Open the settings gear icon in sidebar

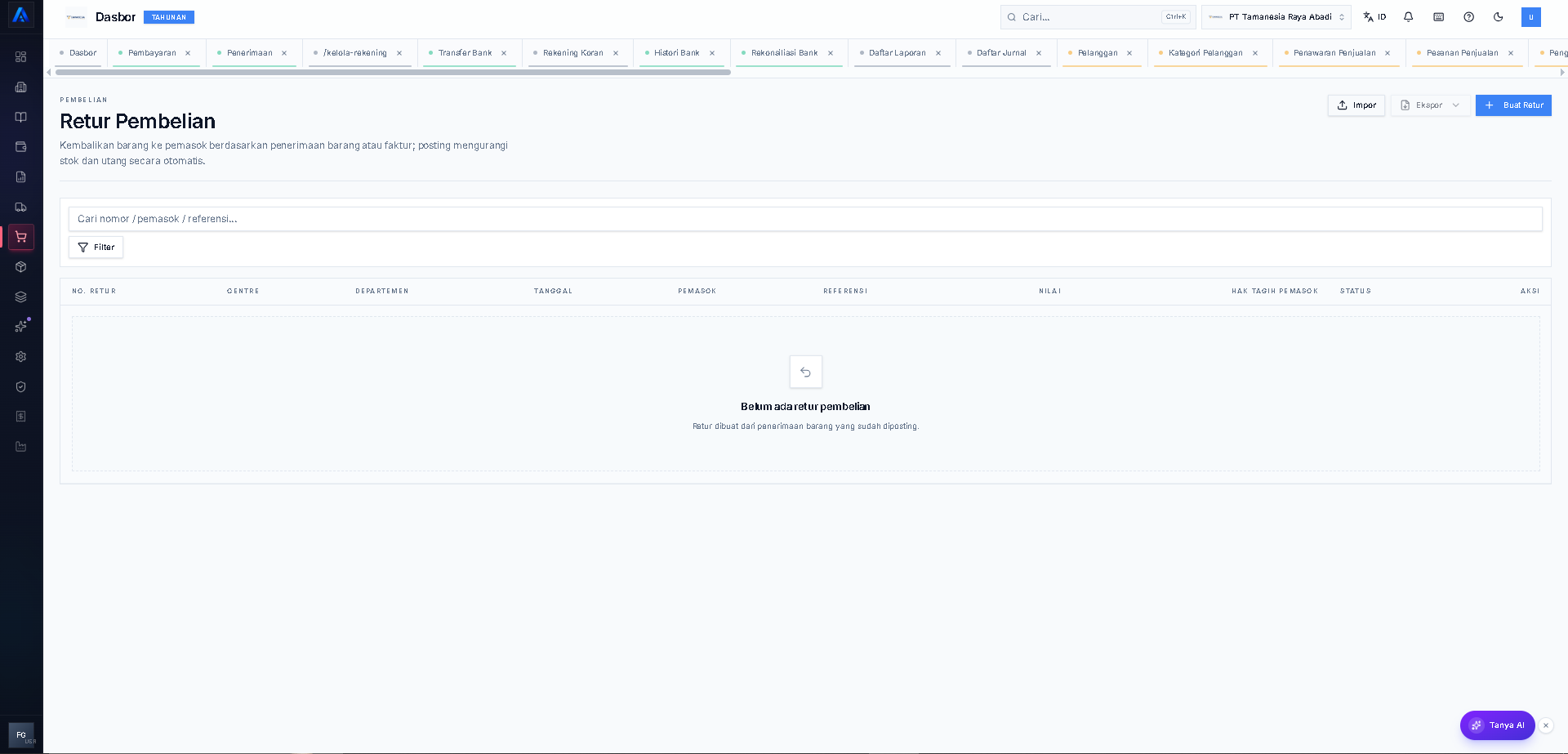point(21,357)
